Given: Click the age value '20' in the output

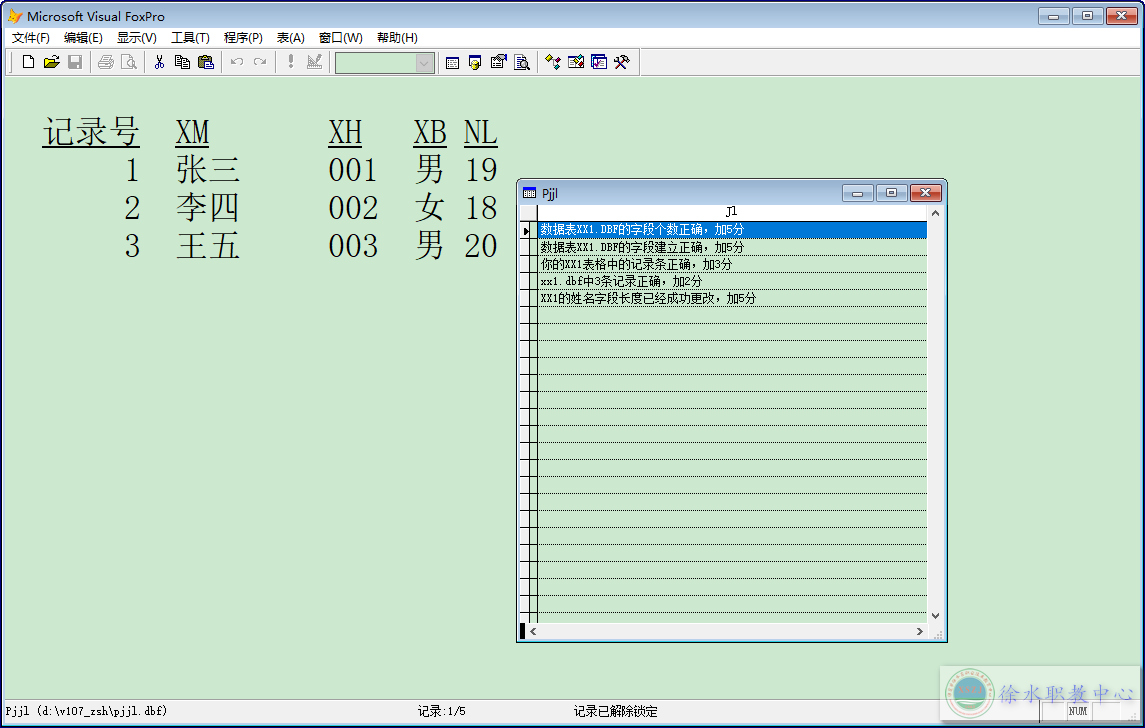Looking at the screenshot, I should 481,246.
